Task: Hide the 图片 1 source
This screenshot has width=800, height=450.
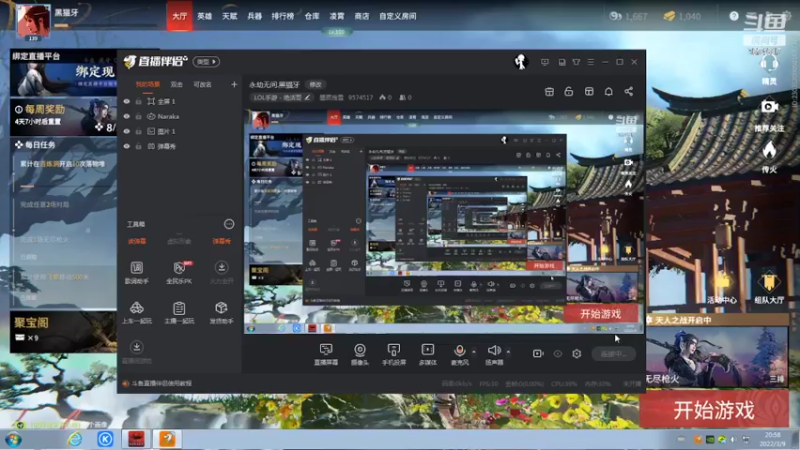Action: click(x=127, y=131)
